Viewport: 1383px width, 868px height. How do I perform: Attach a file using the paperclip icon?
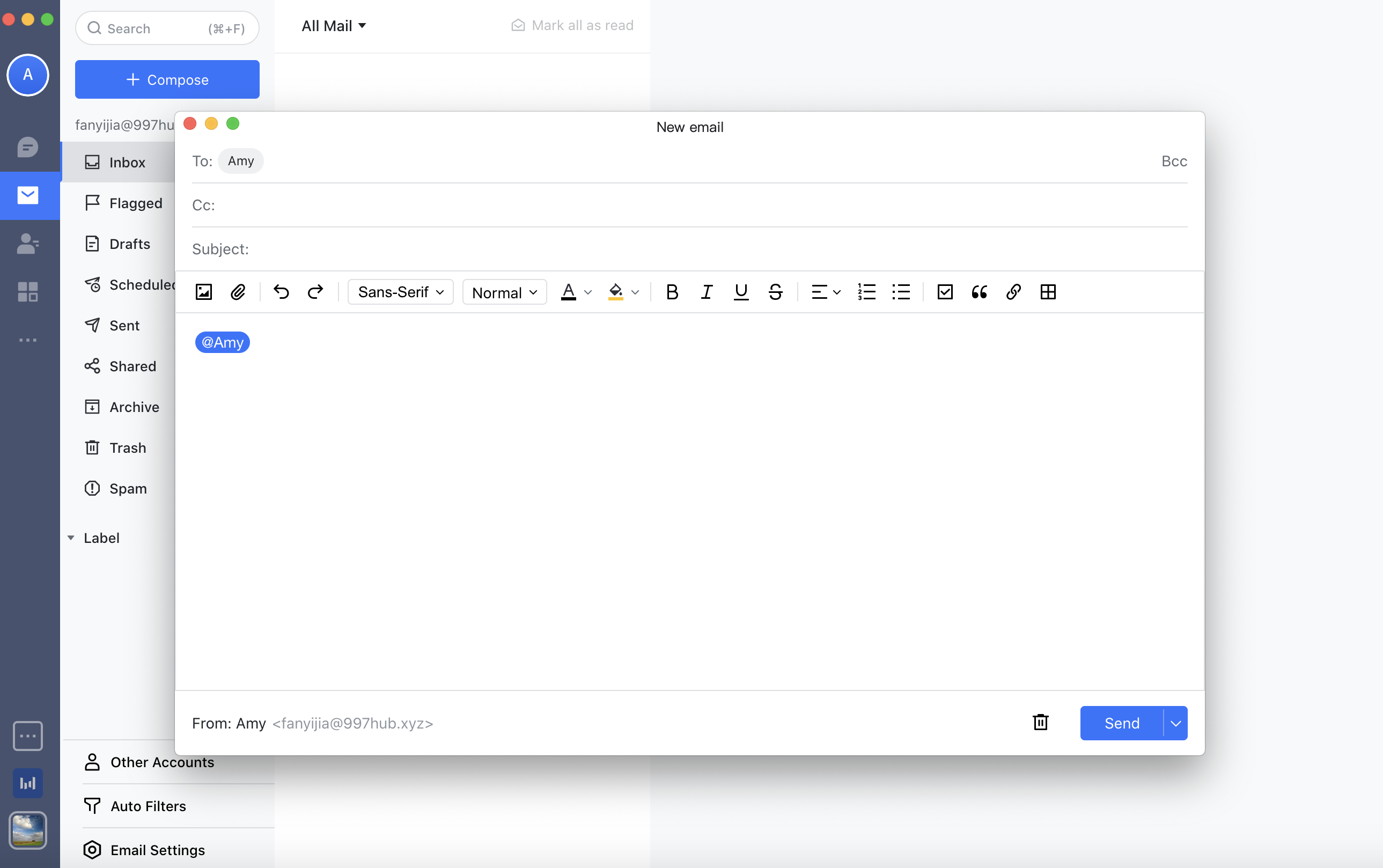(x=238, y=292)
